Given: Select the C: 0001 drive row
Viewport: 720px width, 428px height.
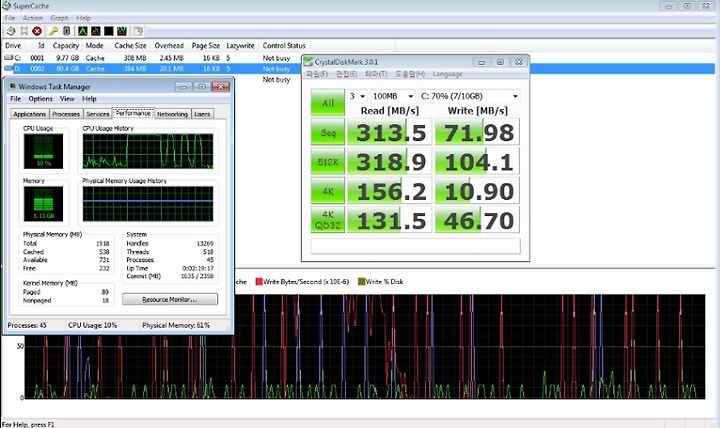Looking at the screenshot, I should (x=152, y=58).
